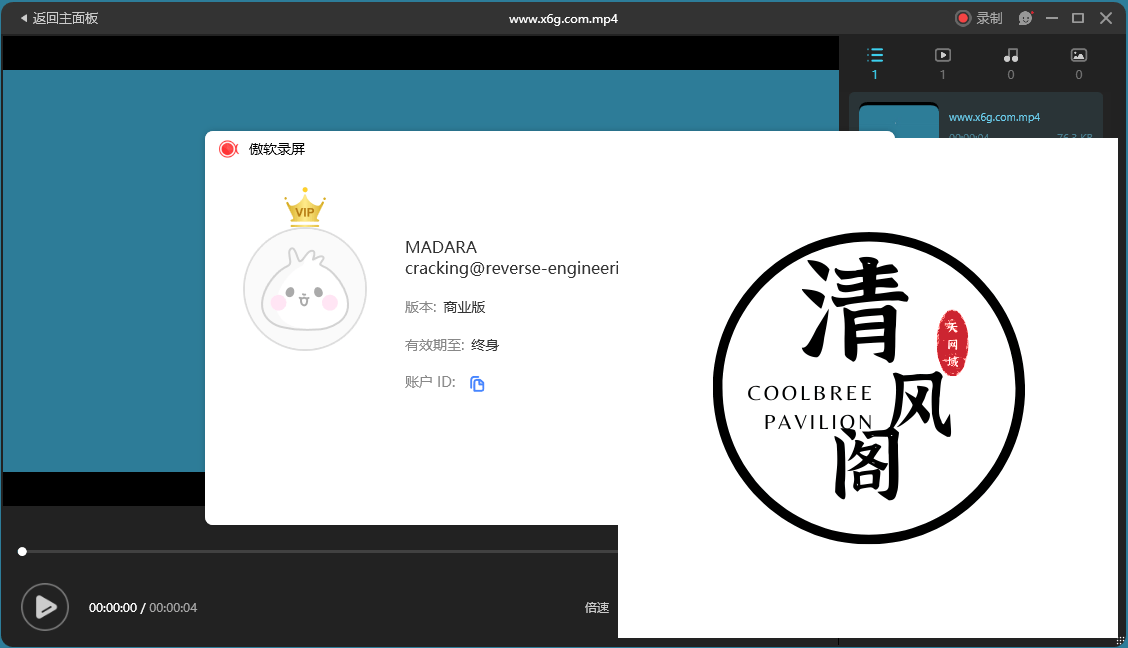Open the www.x6g.com.mp4 video thumbnail
1128x648 pixels.
pyautogui.click(x=899, y=121)
